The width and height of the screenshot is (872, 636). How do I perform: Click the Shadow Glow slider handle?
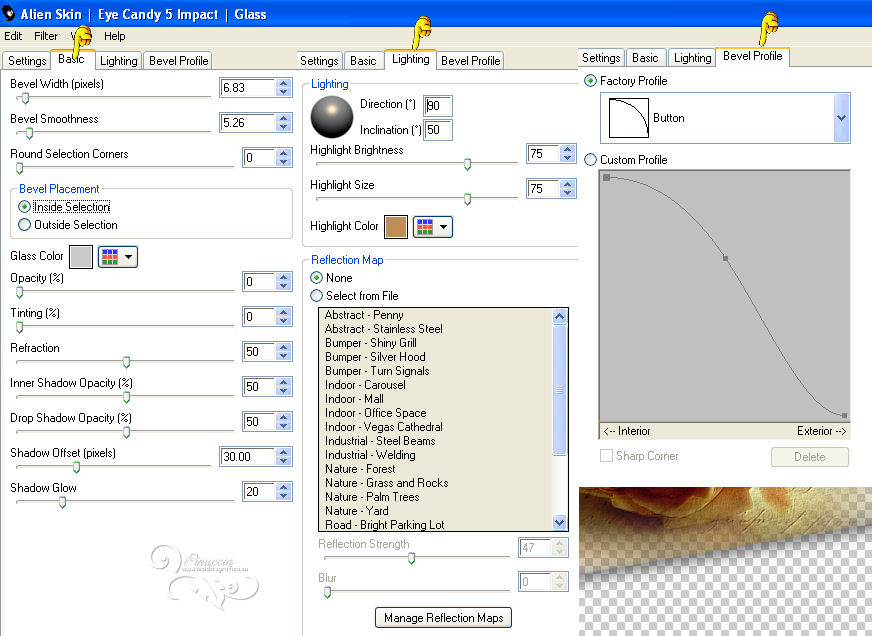coord(62,503)
